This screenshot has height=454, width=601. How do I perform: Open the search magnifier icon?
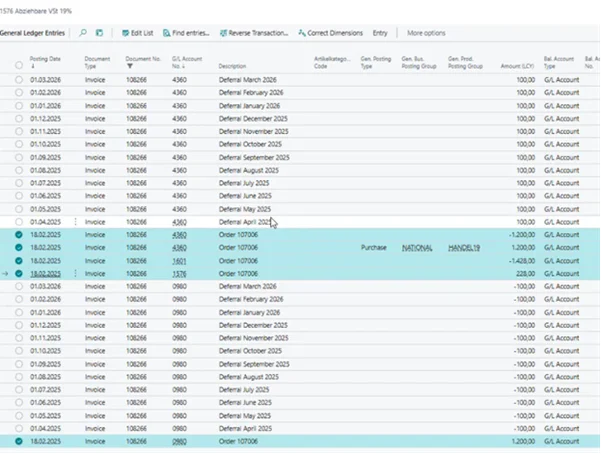[83, 33]
